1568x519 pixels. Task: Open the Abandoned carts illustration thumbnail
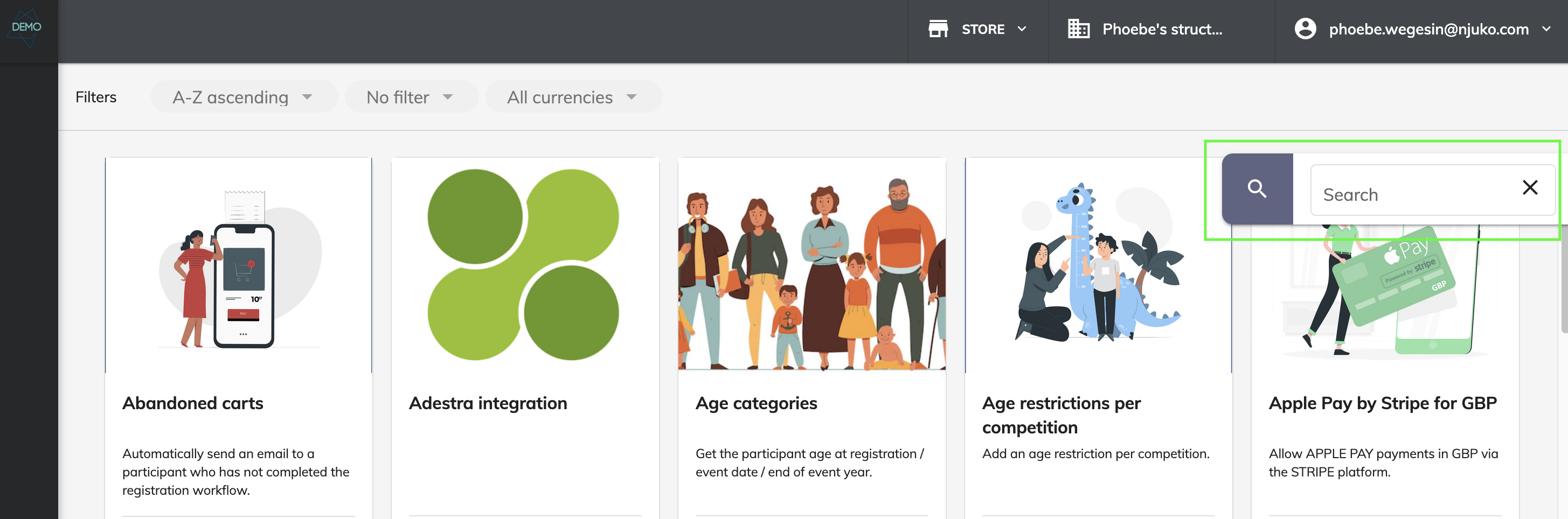point(239,266)
